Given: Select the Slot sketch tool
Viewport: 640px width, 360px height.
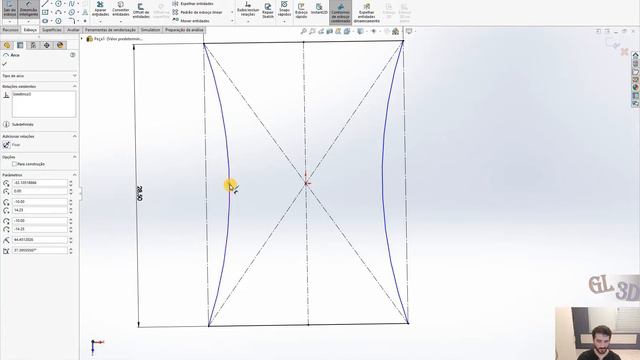Looking at the screenshot, I should 45,21.
